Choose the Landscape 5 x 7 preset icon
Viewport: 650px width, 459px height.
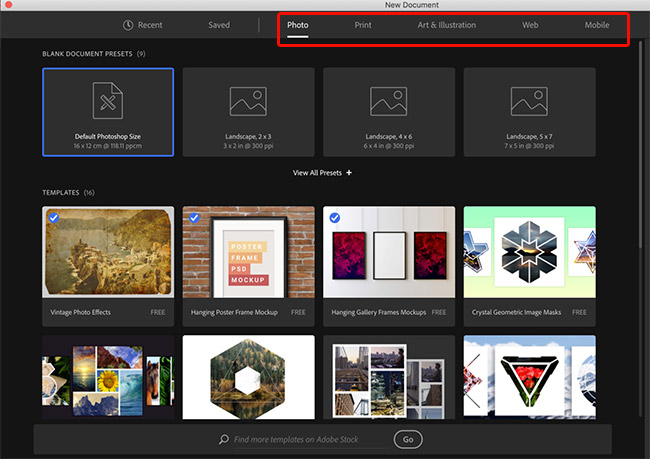click(x=529, y=101)
